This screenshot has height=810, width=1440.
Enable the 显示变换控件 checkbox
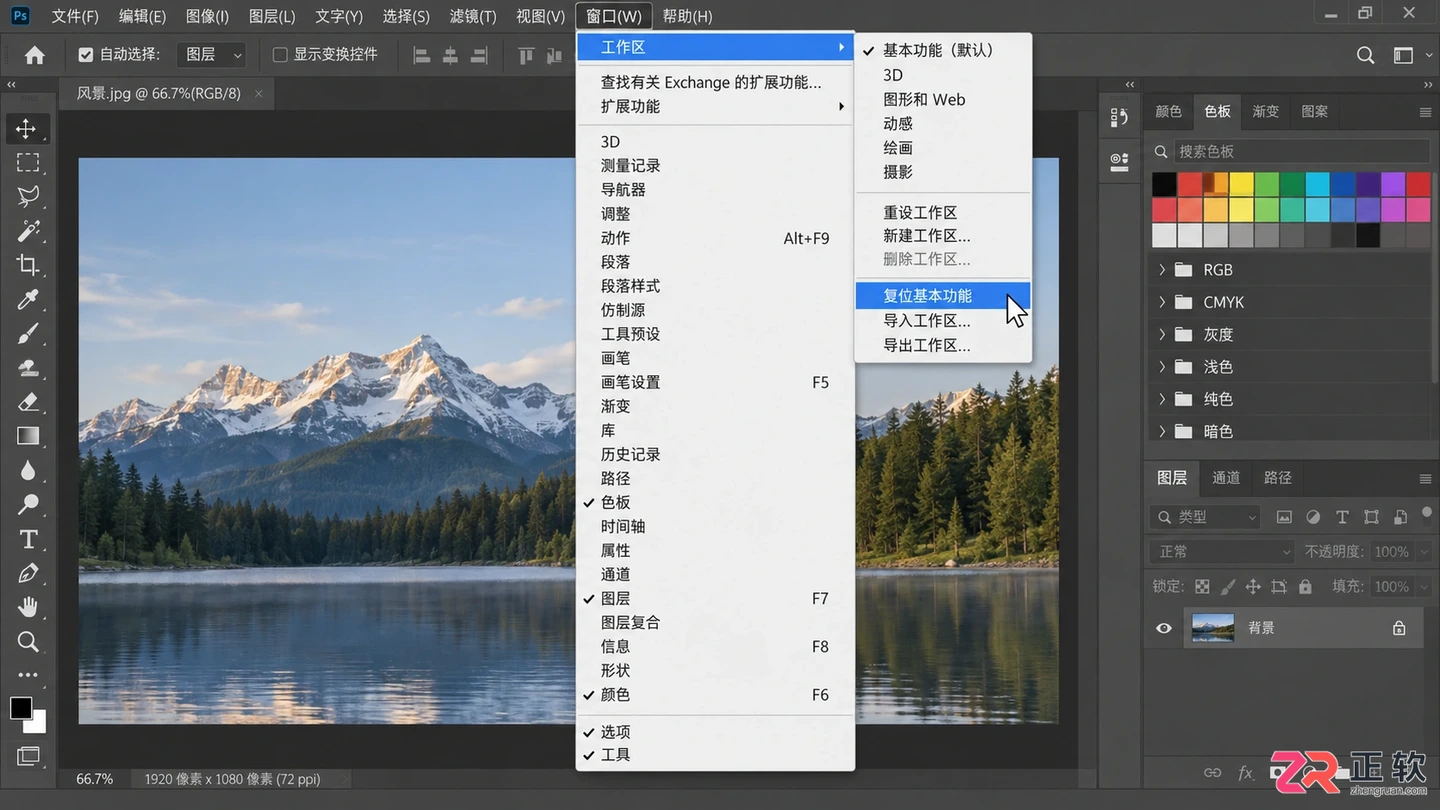click(x=280, y=55)
